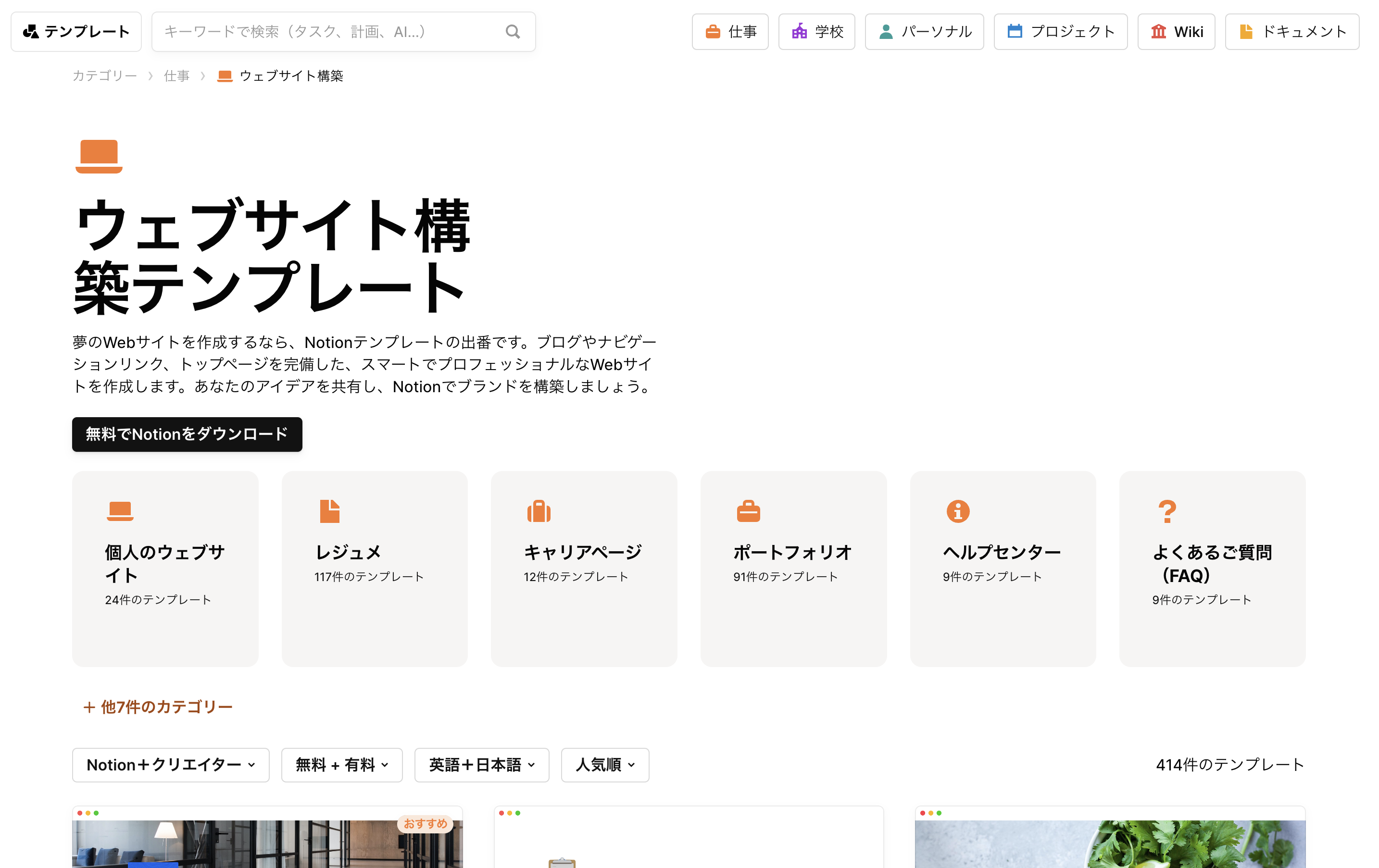Click the info icon on ヘルプセンター card
Screen dimensions: 1379x868
click(958, 511)
